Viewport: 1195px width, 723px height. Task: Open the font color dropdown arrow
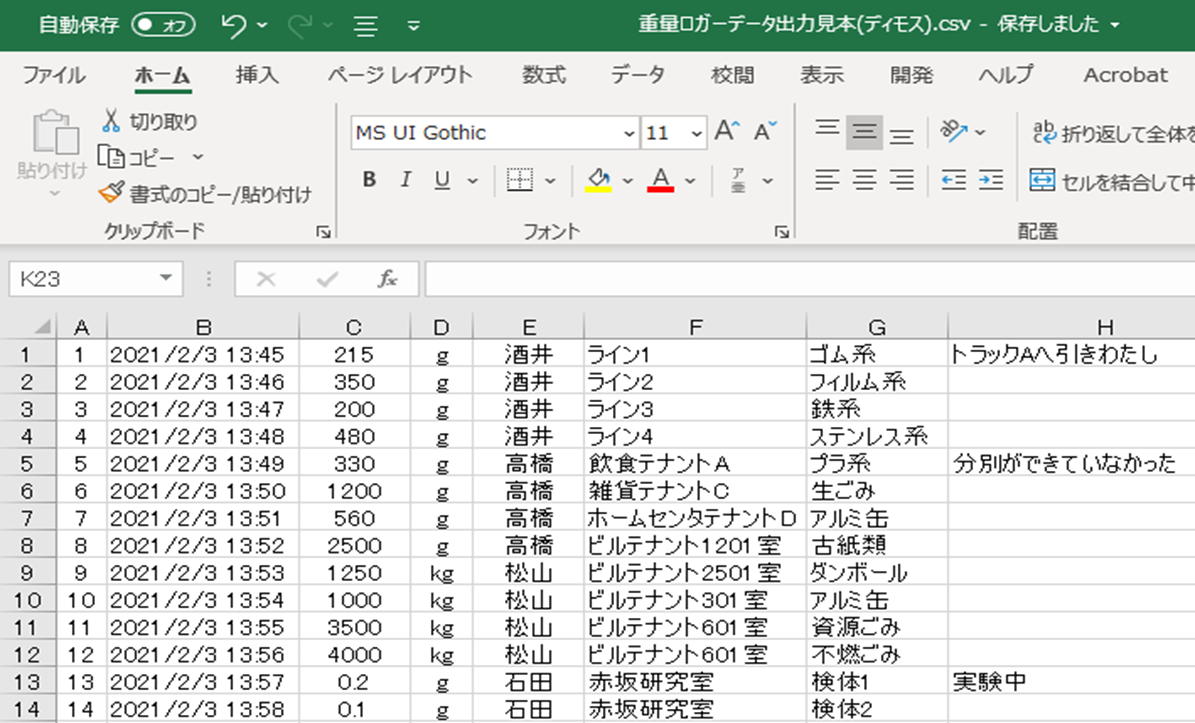690,181
